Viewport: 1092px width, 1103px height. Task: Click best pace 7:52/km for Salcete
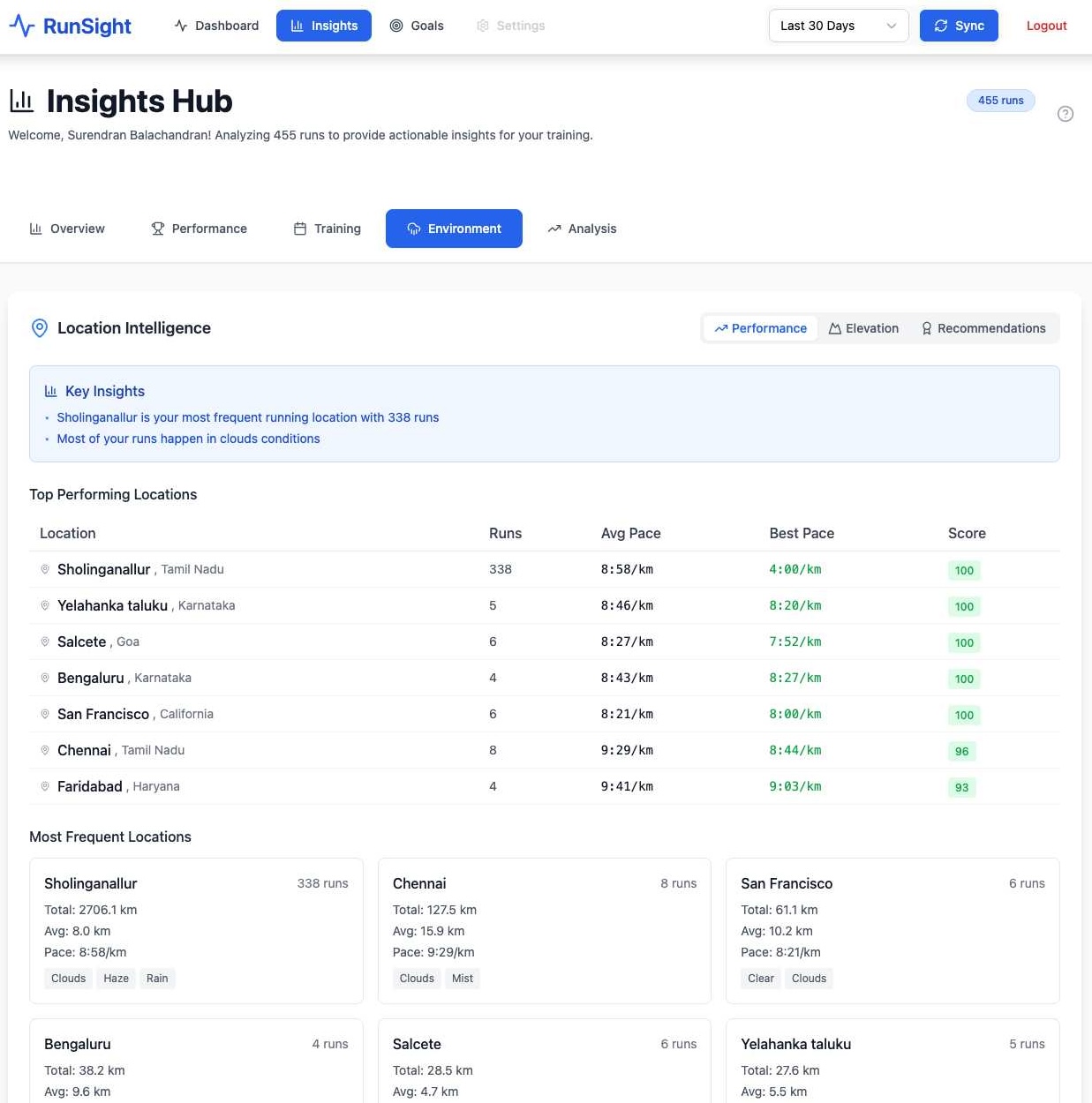(x=795, y=642)
